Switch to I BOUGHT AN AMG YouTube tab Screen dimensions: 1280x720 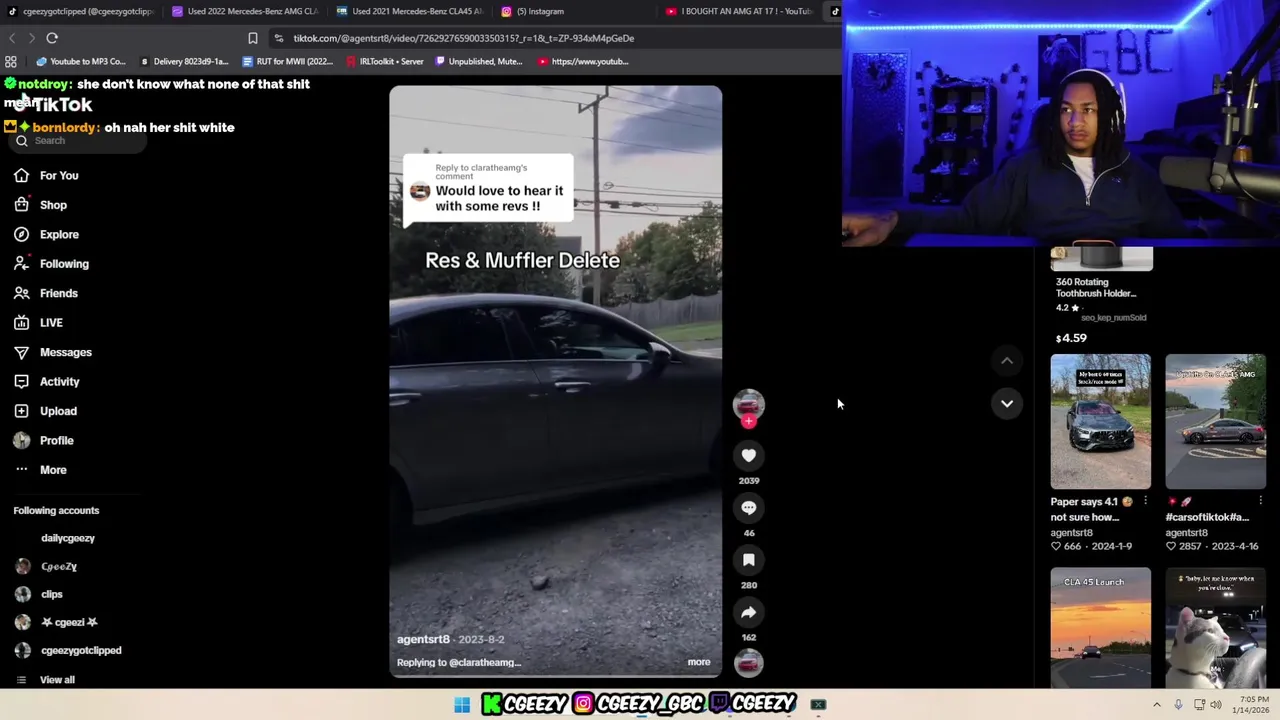tap(739, 11)
